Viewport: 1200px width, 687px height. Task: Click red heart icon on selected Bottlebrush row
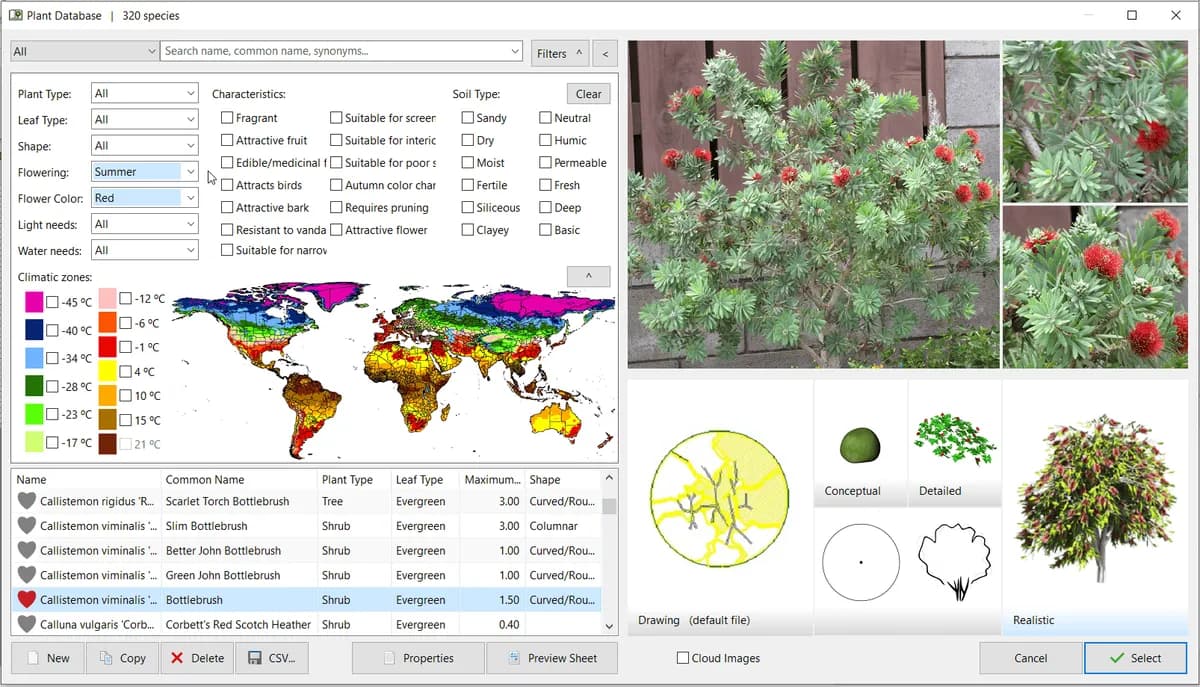[x=27, y=600]
